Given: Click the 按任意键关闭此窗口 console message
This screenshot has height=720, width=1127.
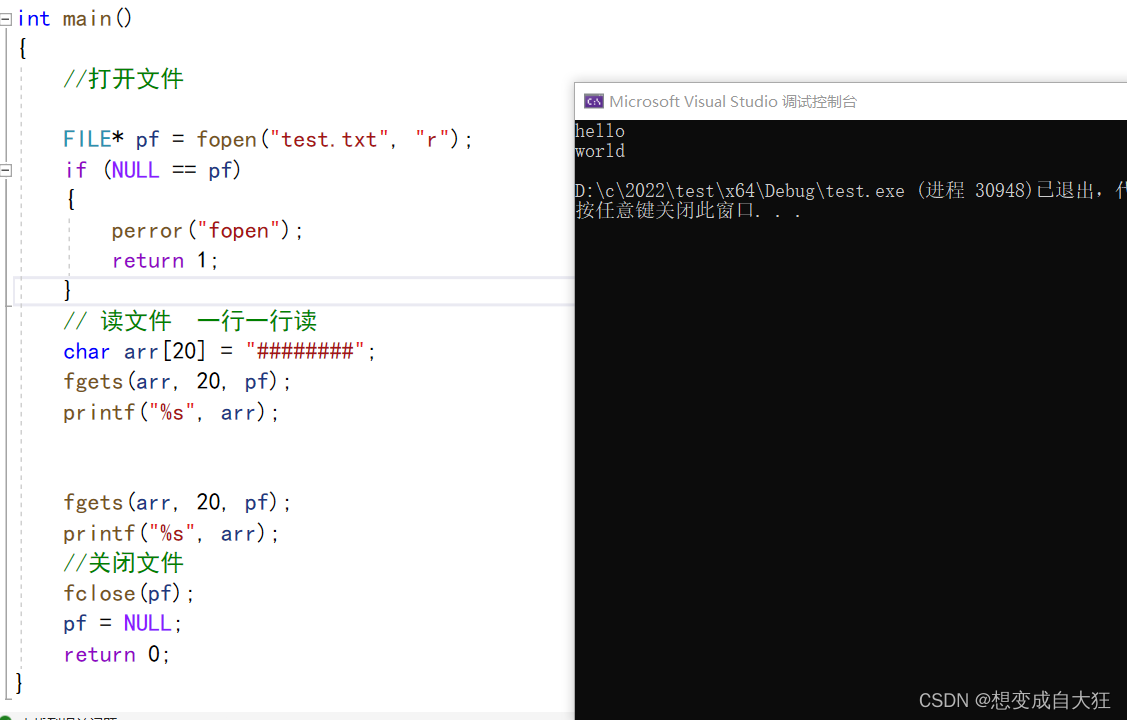Looking at the screenshot, I should (688, 211).
